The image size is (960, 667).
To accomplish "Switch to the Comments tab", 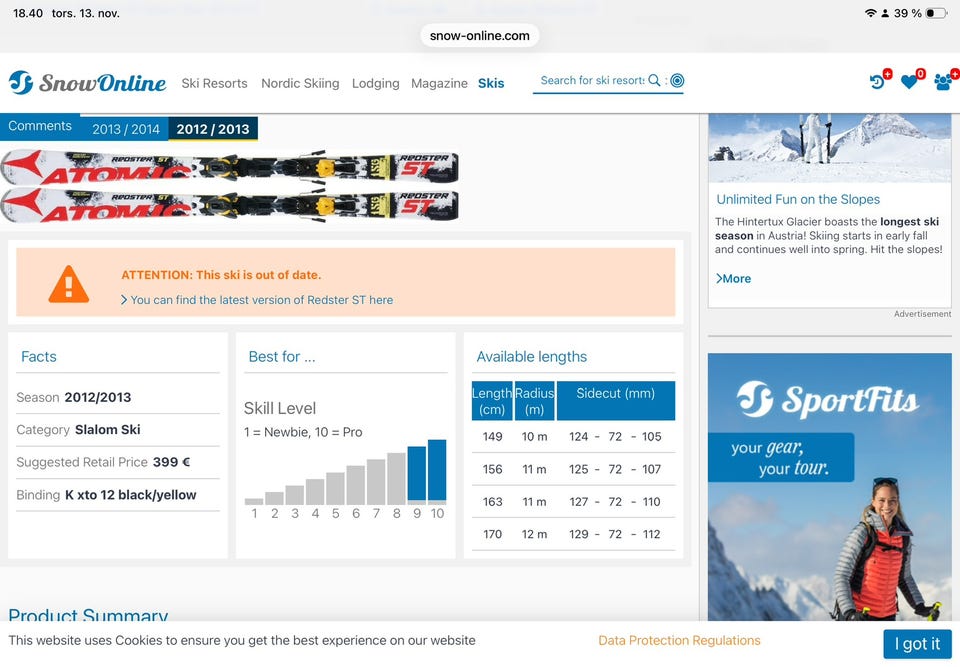I will coord(40,126).
